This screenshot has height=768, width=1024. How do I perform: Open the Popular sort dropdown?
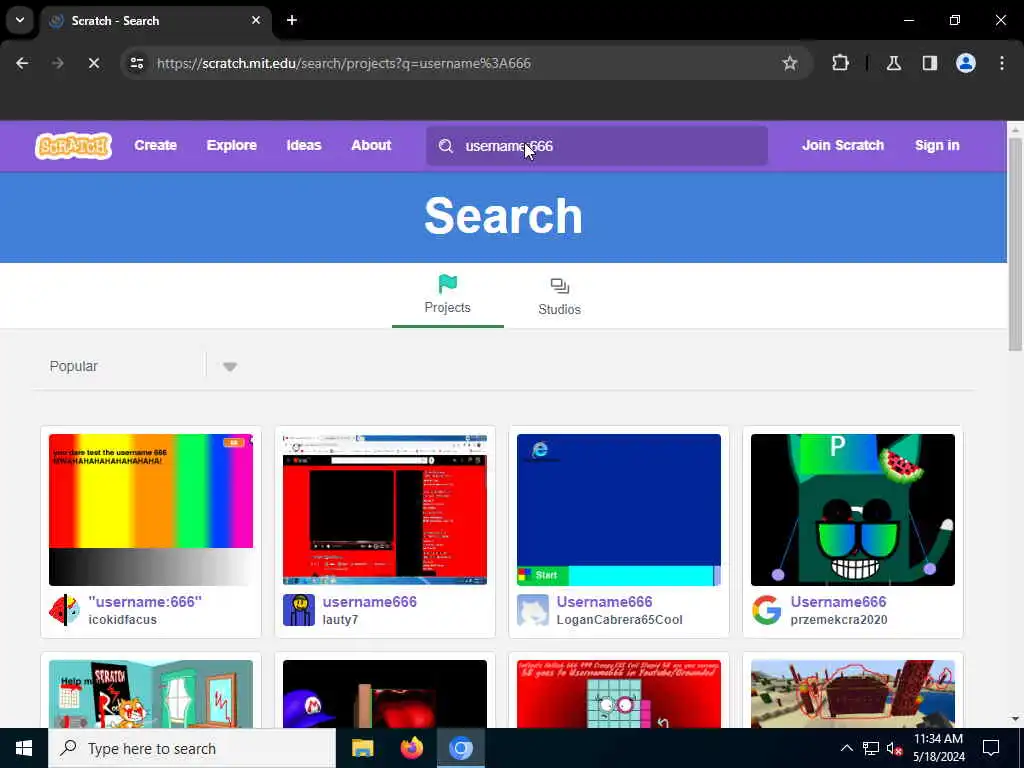pos(144,366)
